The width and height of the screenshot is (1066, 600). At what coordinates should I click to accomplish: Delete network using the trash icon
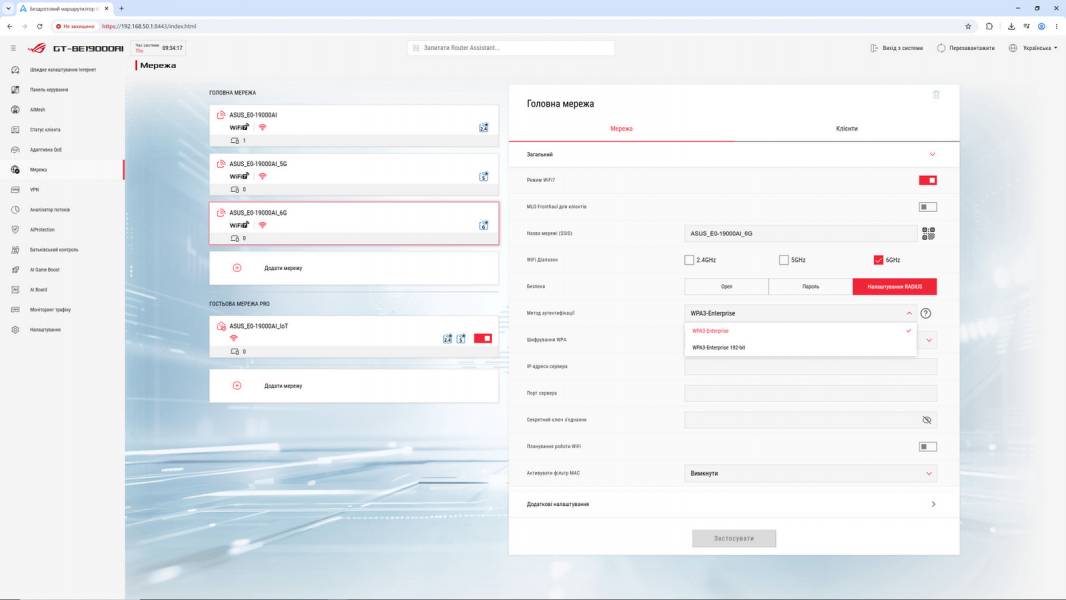936,94
